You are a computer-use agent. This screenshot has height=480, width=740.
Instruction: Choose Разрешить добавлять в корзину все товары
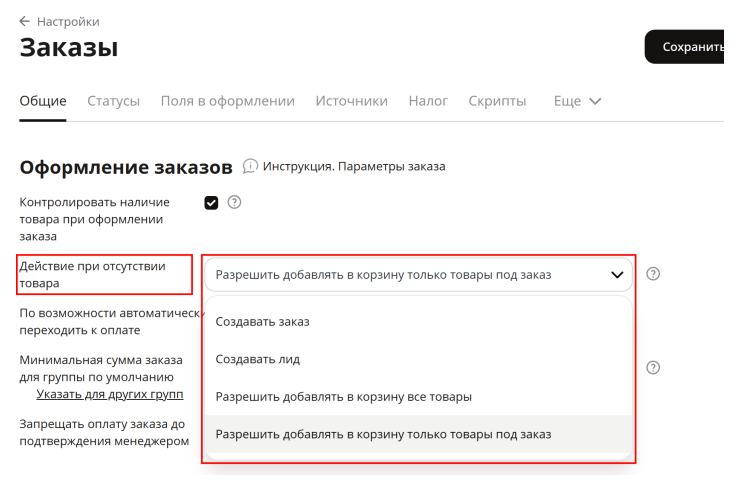[x=419, y=396]
